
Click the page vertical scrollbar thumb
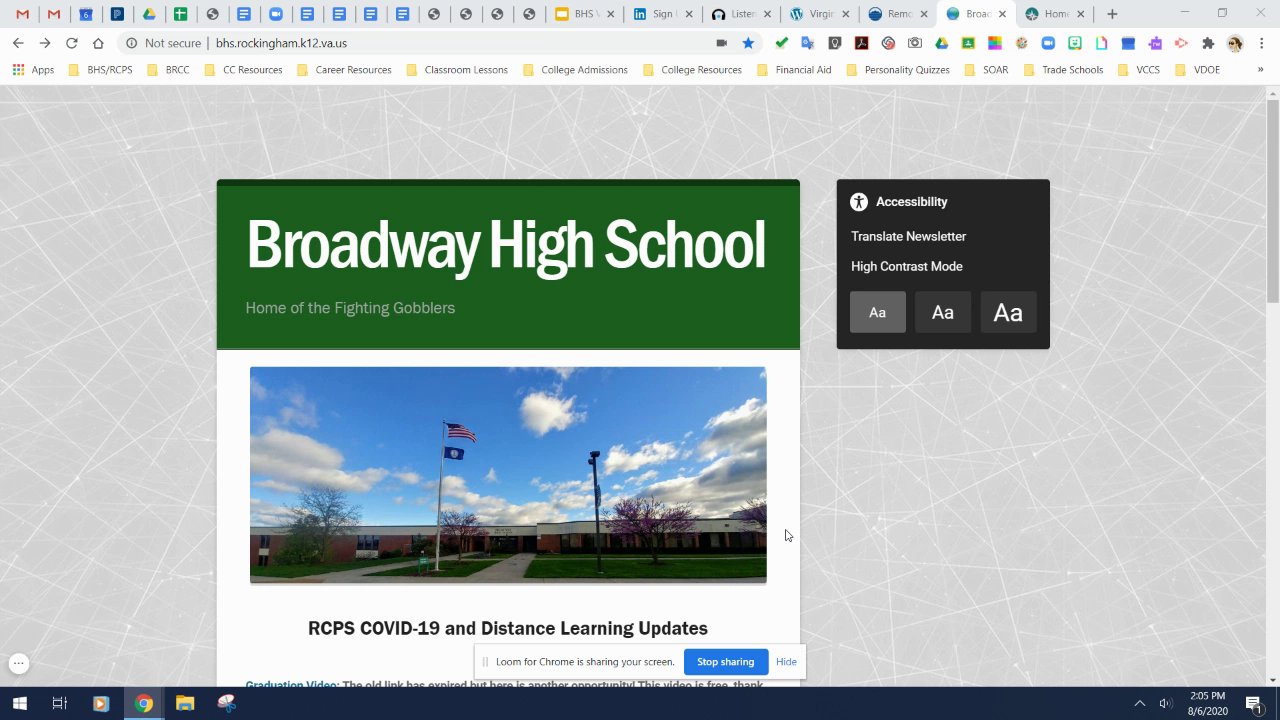tap(1273, 200)
